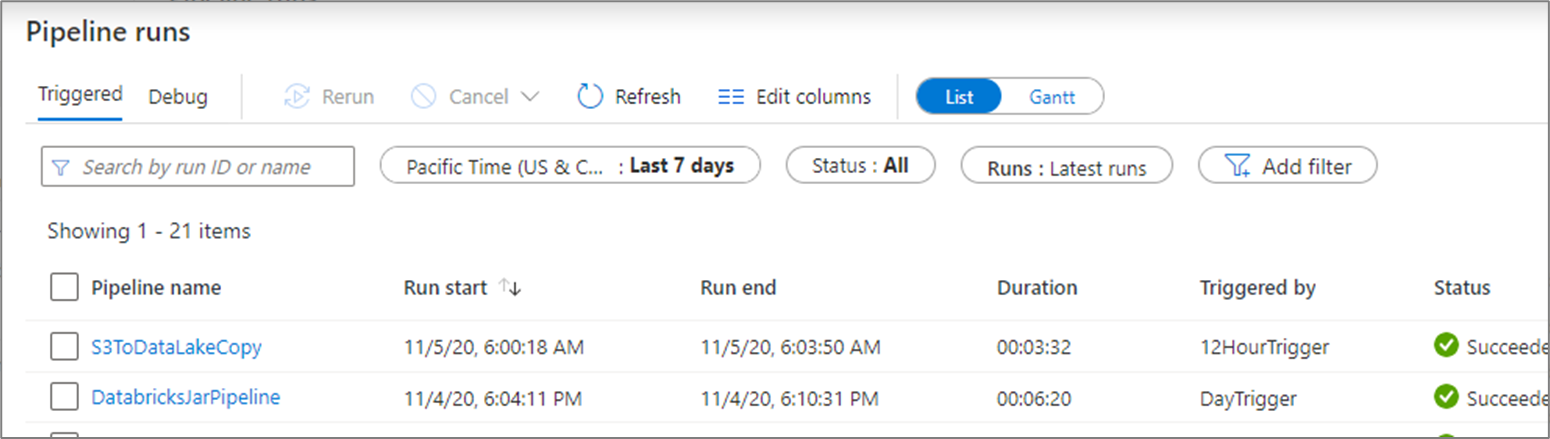Sort by the Run start arrows icon
Screen dimensions: 1550x439
[510, 288]
